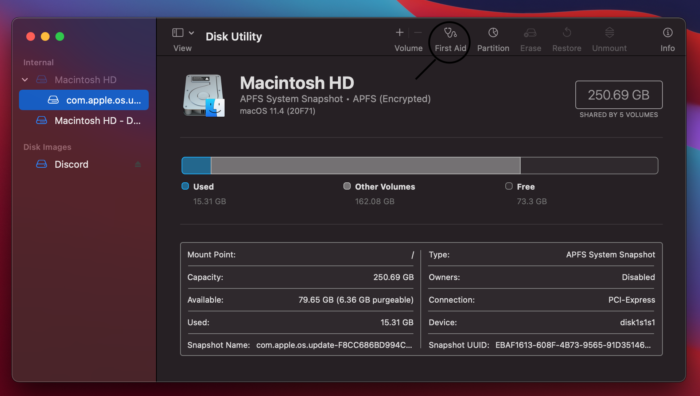Viewport: 700px width, 396px height.
Task: Click the 'macOS 11.4 (20F71)' version text
Action: tap(278, 111)
